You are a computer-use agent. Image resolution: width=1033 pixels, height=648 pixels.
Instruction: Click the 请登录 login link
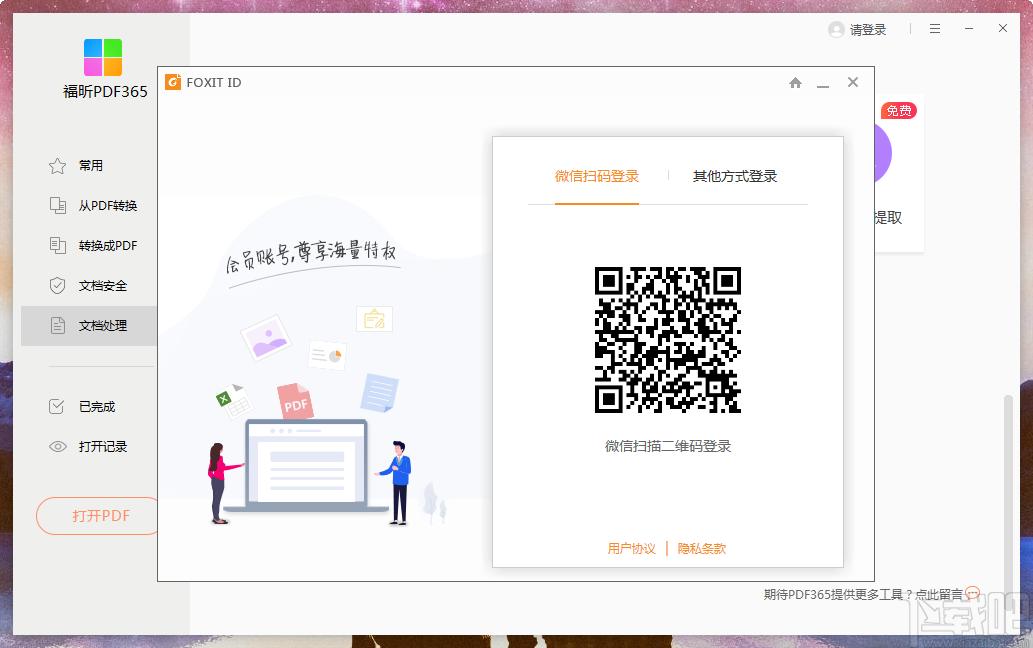(868, 30)
